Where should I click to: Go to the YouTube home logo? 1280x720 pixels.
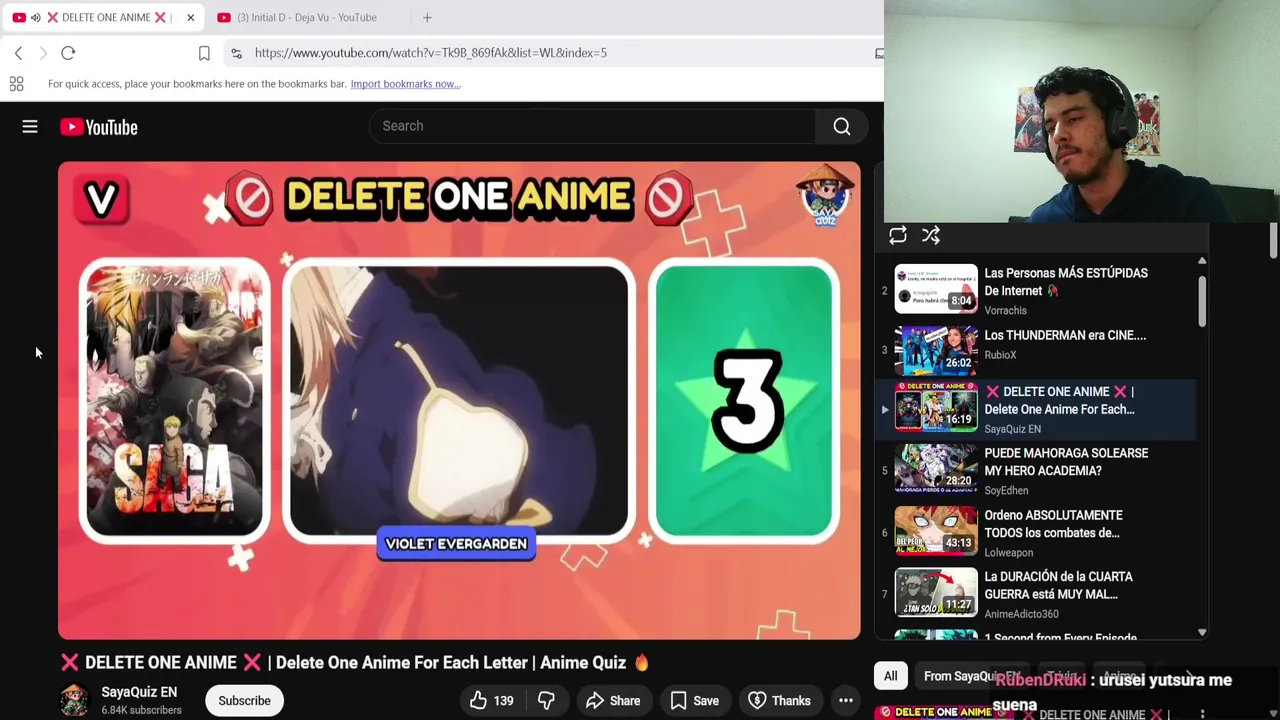click(x=99, y=127)
